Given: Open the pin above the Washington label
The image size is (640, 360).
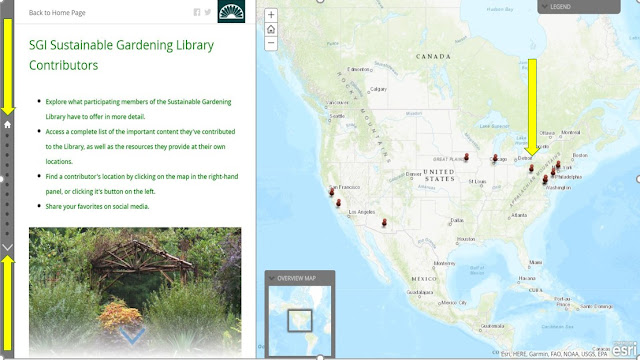Looking at the screenshot, I should tap(545, 179).
